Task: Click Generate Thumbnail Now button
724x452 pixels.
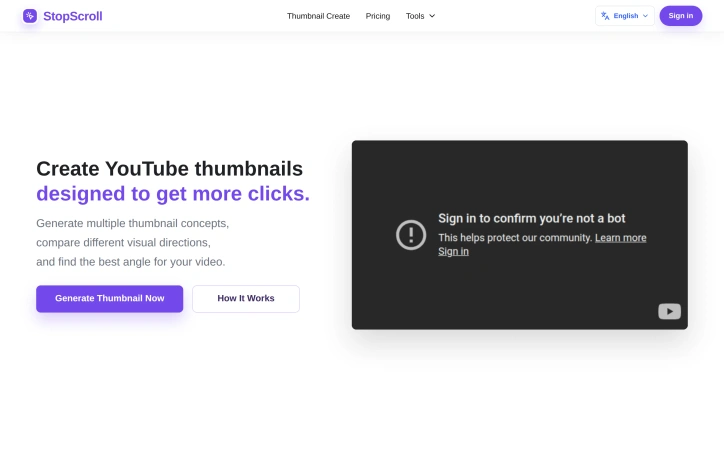Action: pyautogui.click(x=109, y=299)
